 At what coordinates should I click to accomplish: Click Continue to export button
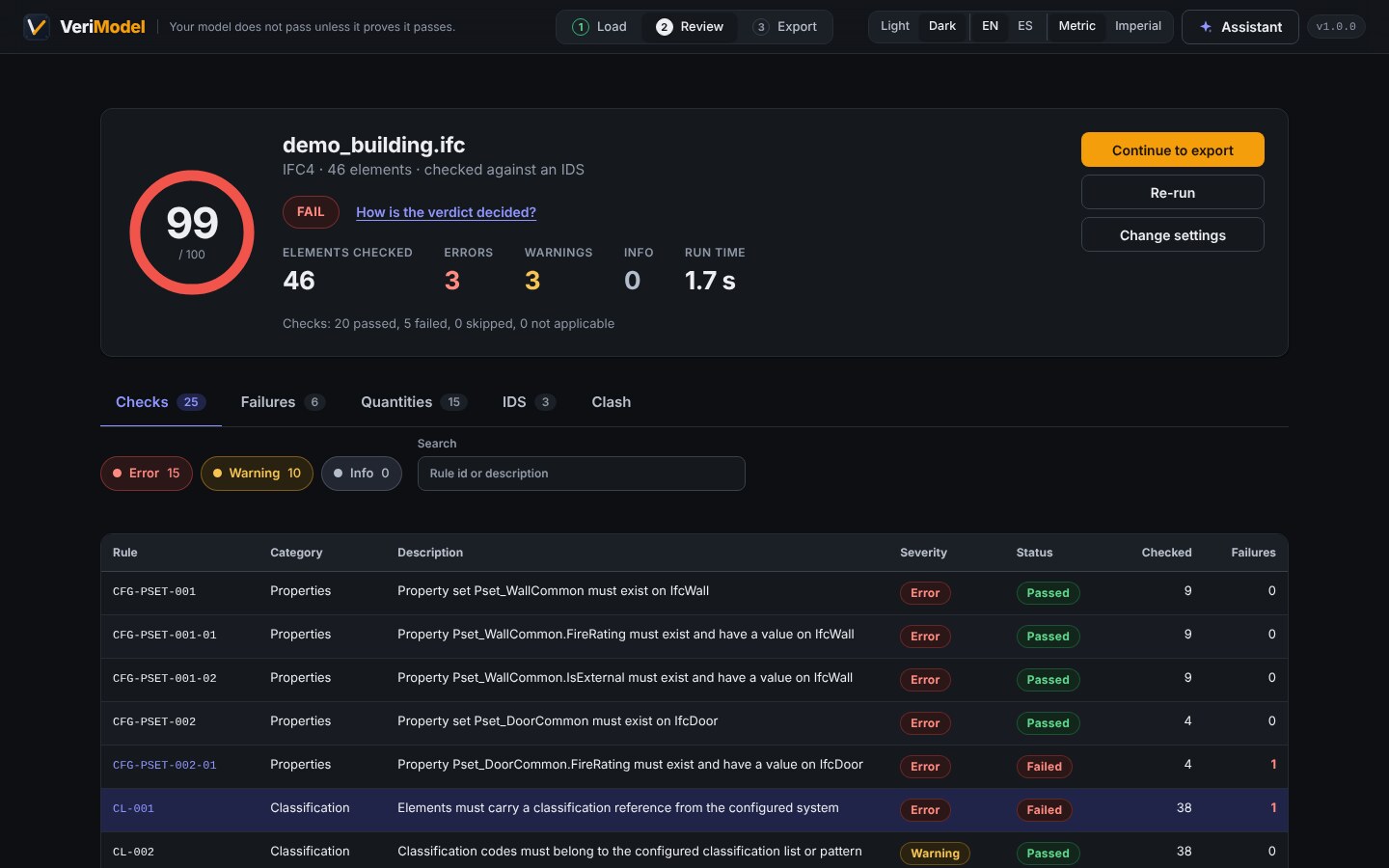coord(1172,150)
